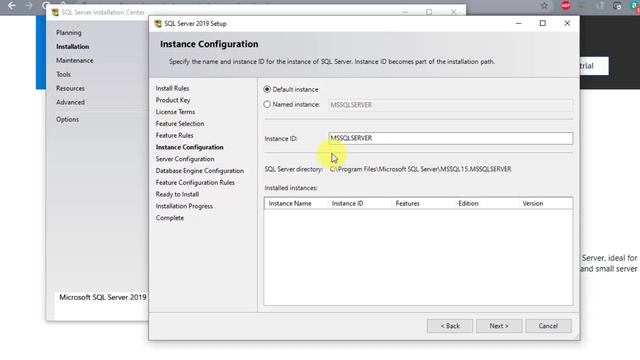This screenshot has width=640, height=360.
Task: Open Maintenance in Installation Center window
Action: (75, 60)
